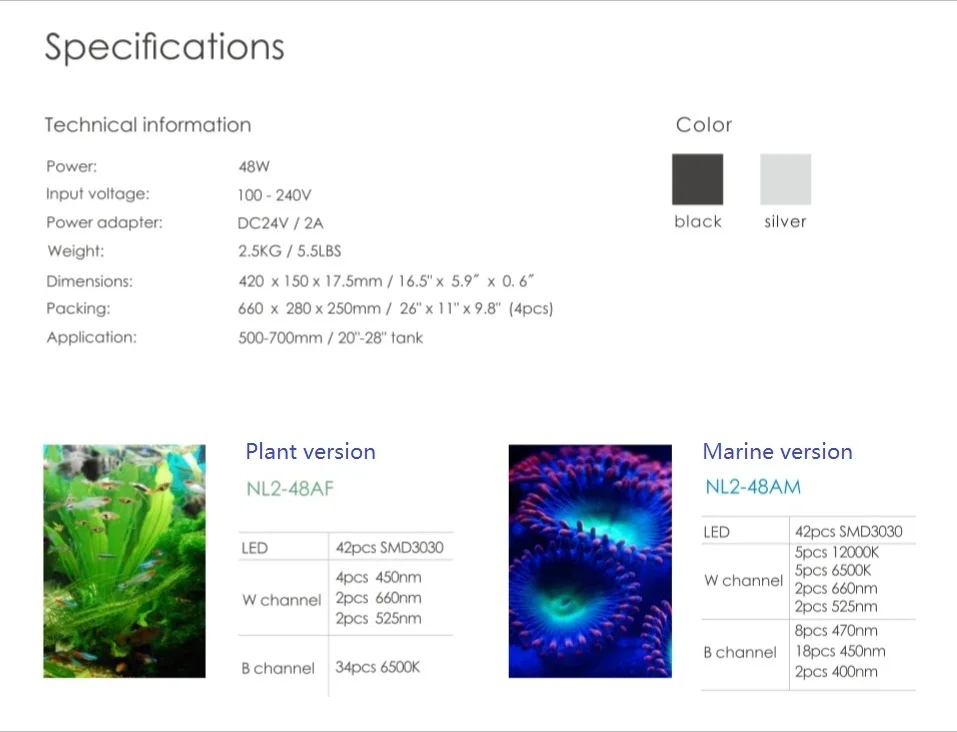Click the 'Technical information' heading
The image size is (957, 732).
click(148, 125)
